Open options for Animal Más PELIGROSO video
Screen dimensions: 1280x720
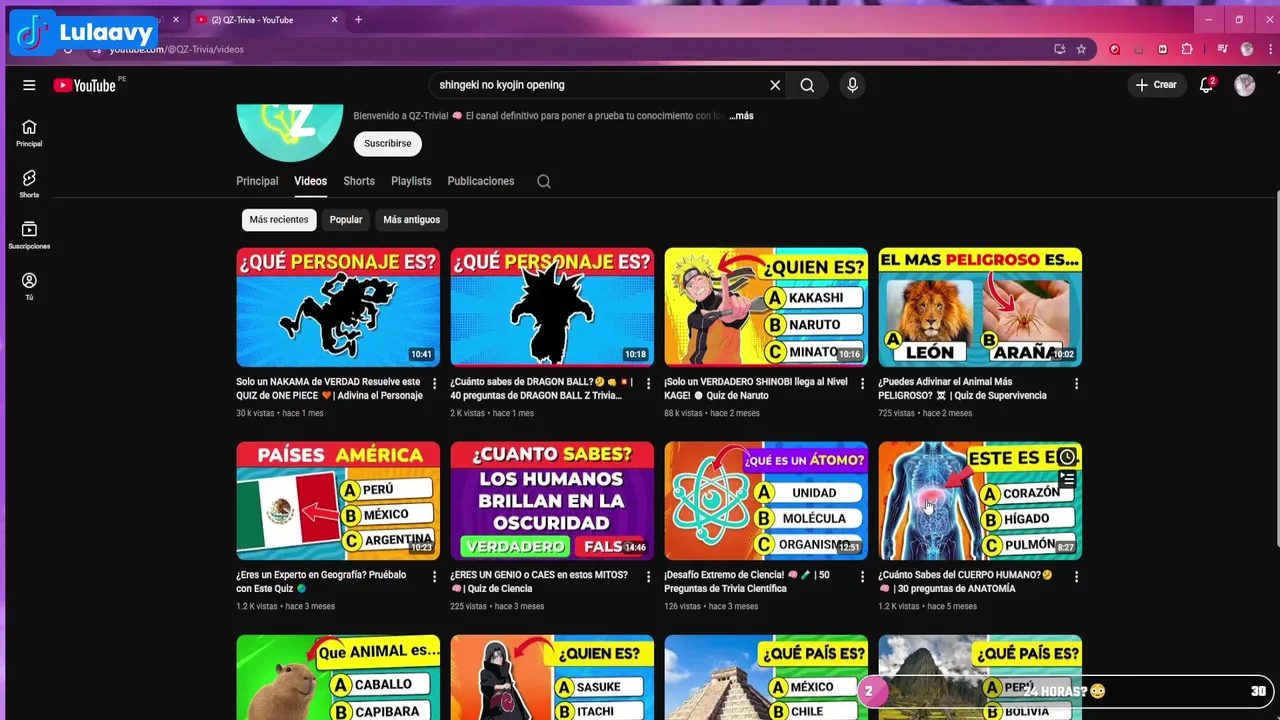click(x=1076, y=383)
